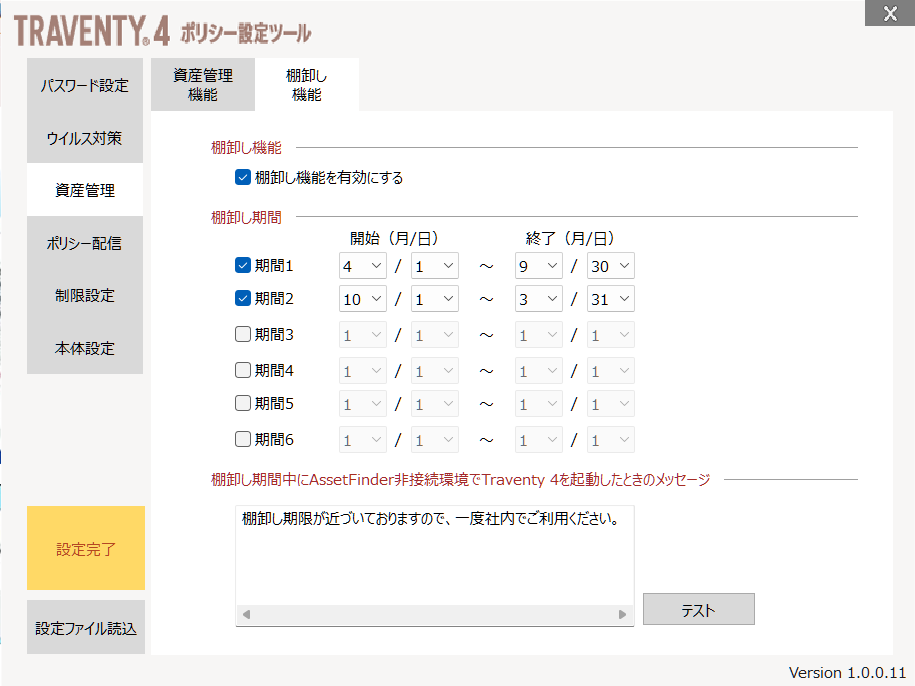This screenshot has height=686, width=915.
Task: Click the 期間4 start day dropdown
Action: 435,371
